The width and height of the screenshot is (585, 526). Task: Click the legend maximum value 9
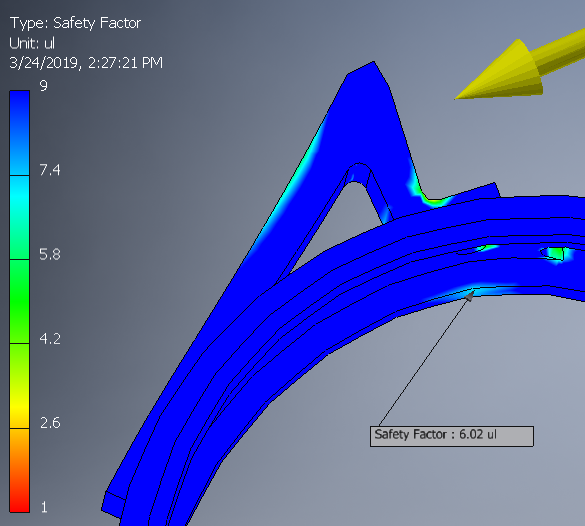(x=44, y=86)
